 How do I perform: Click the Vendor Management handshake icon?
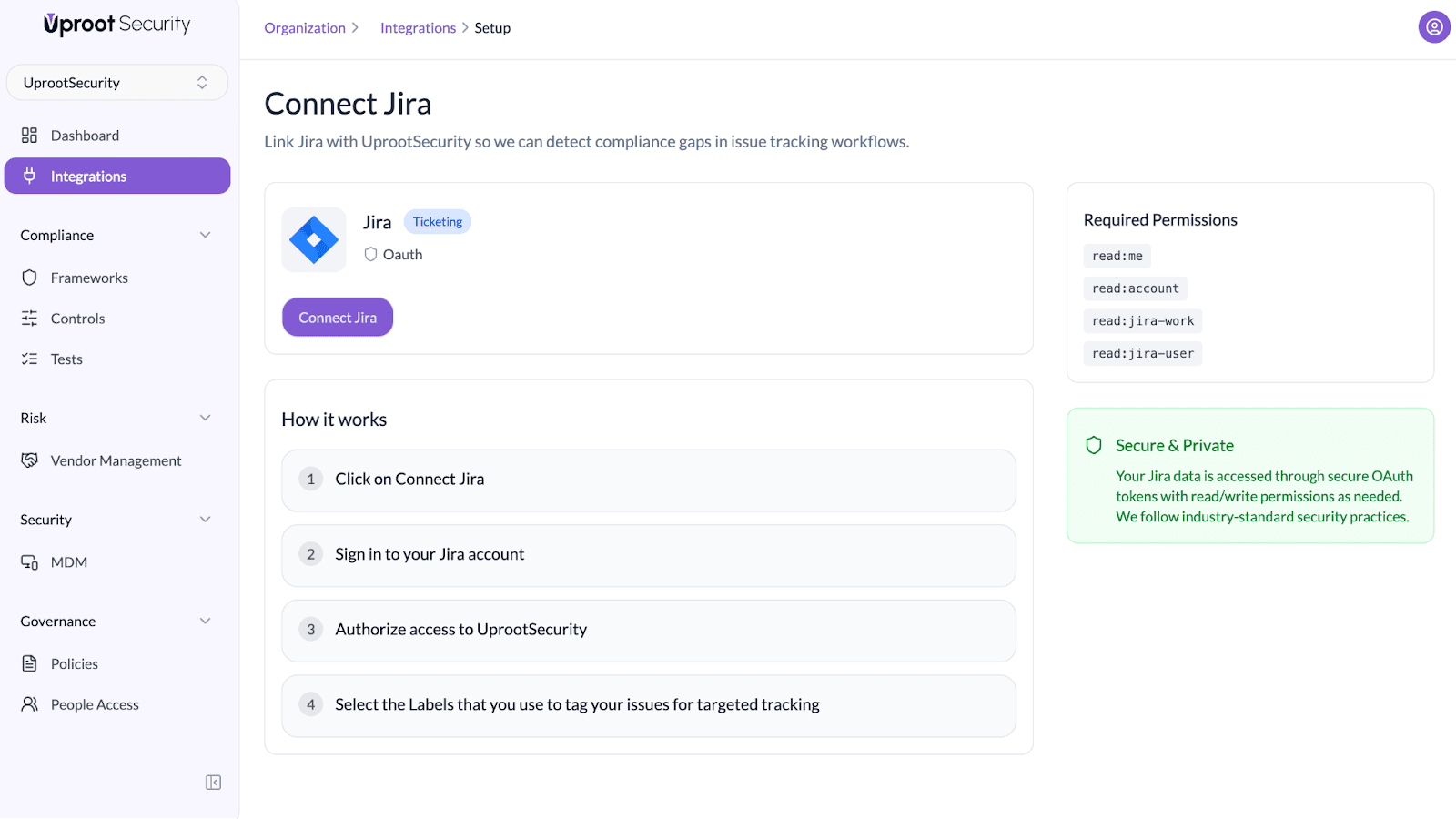point(29,460)
